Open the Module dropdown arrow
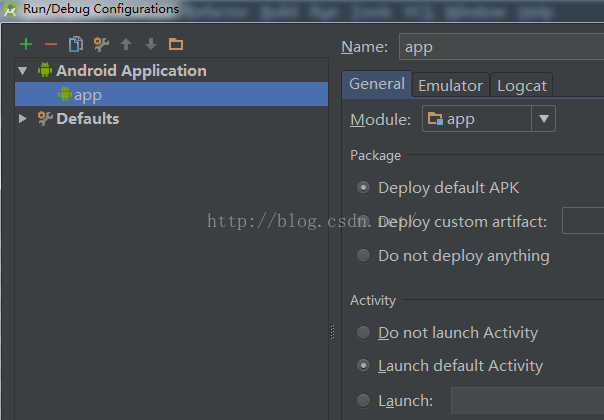The height and width of the screenshot is (420, 604). [x=544, y=119]
